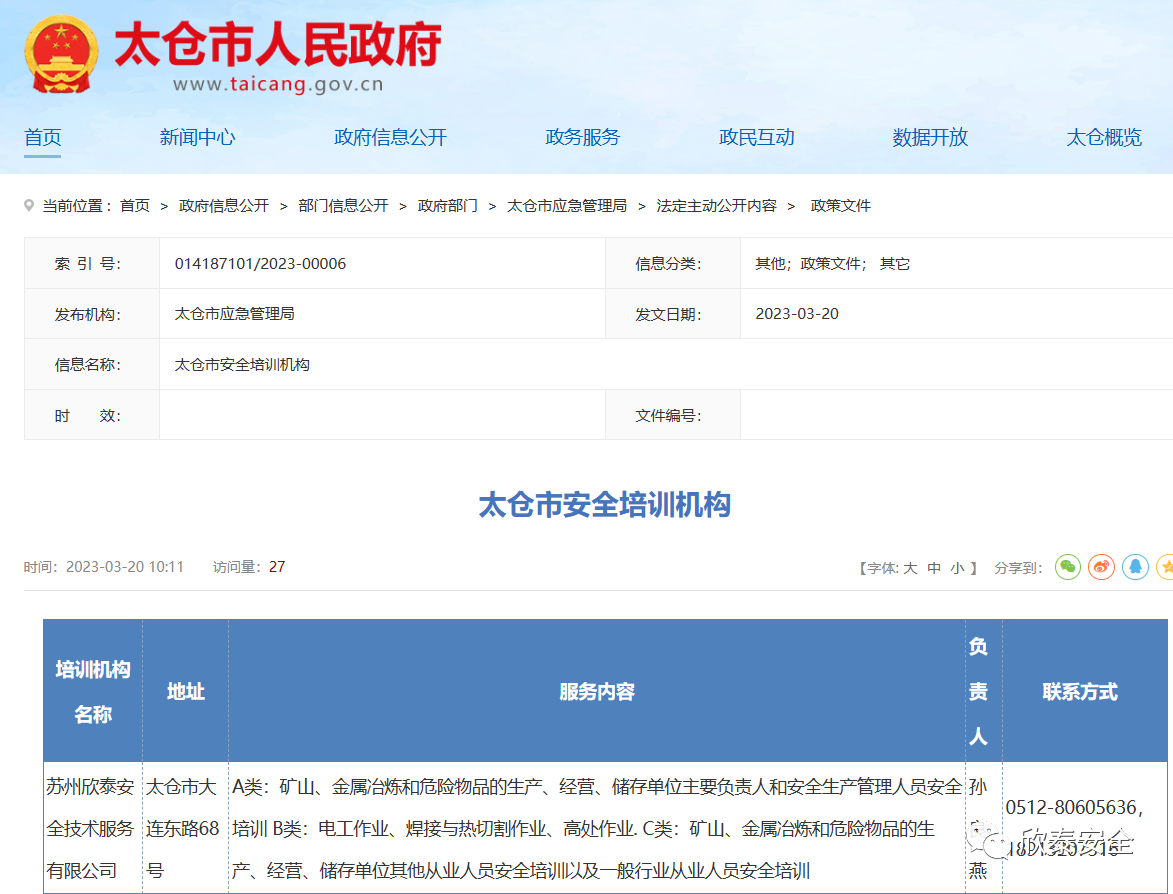Share the article to WeChat
The width and height of the screenshot is (1173, 894).
[1068, 567]
